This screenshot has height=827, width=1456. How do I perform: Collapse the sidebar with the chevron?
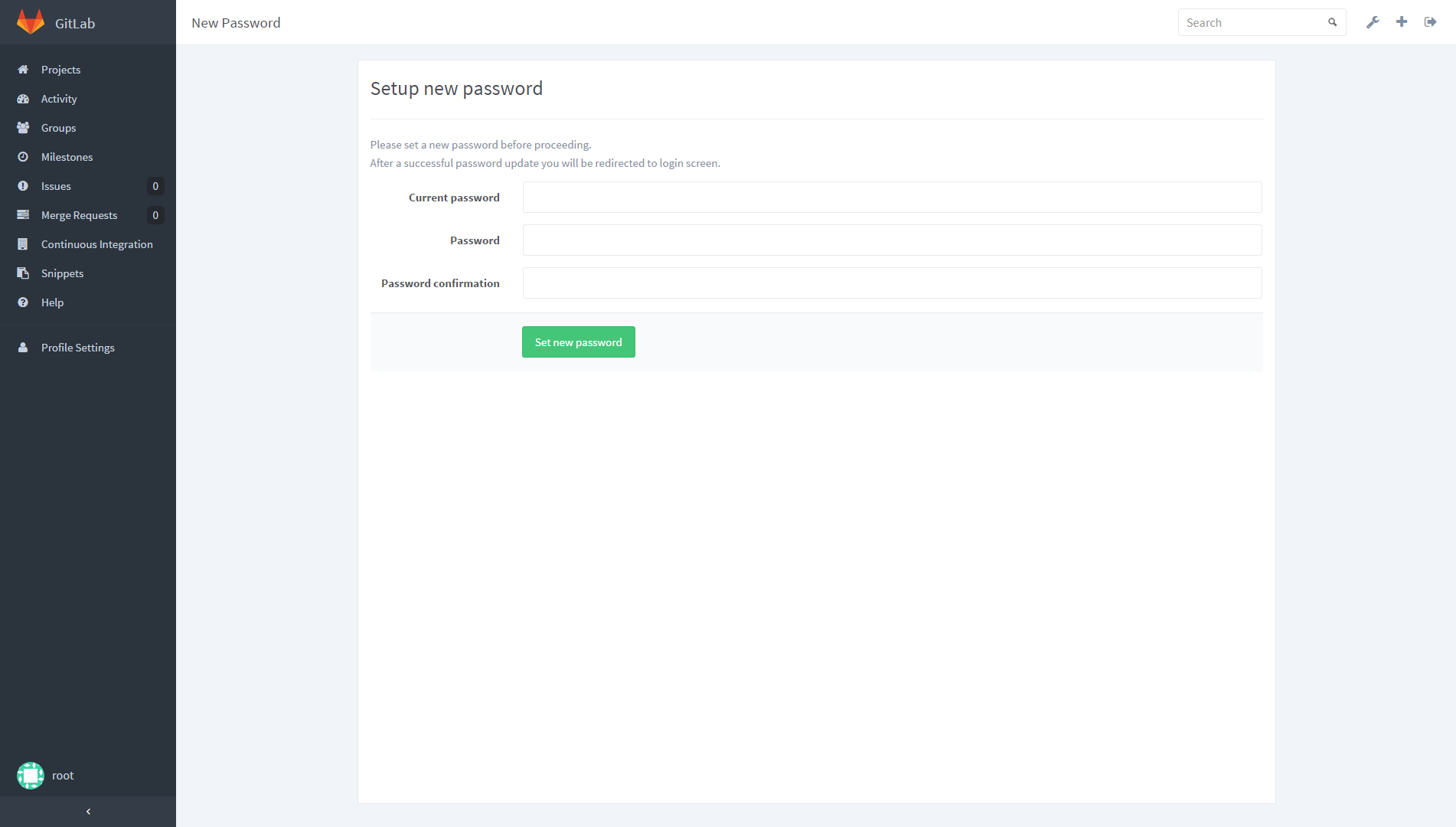click(88, 812)
